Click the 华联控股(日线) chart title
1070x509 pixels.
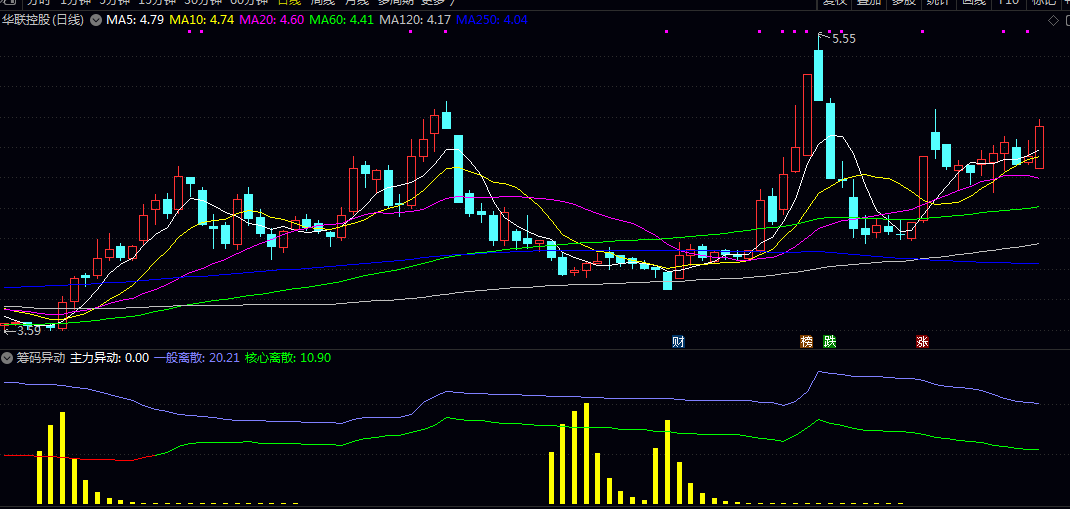(43, 20)
